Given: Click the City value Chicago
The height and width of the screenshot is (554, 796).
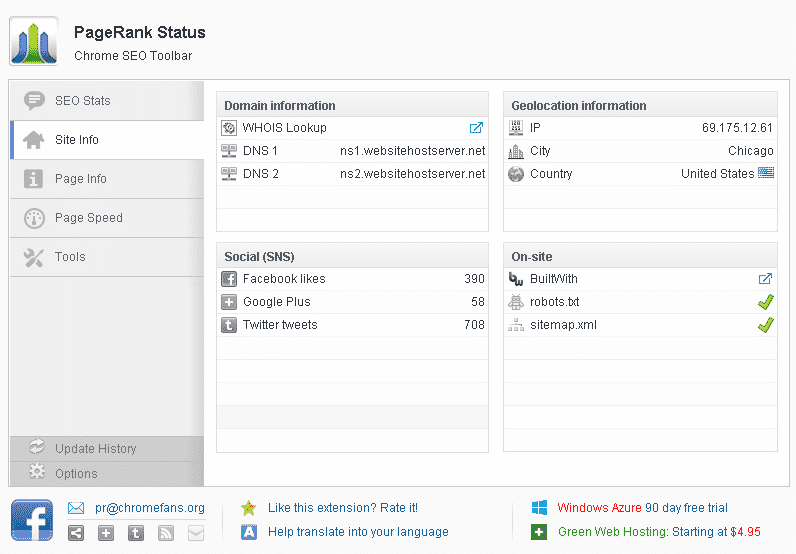Looking at the screenshot, I should tap(750, 151).
